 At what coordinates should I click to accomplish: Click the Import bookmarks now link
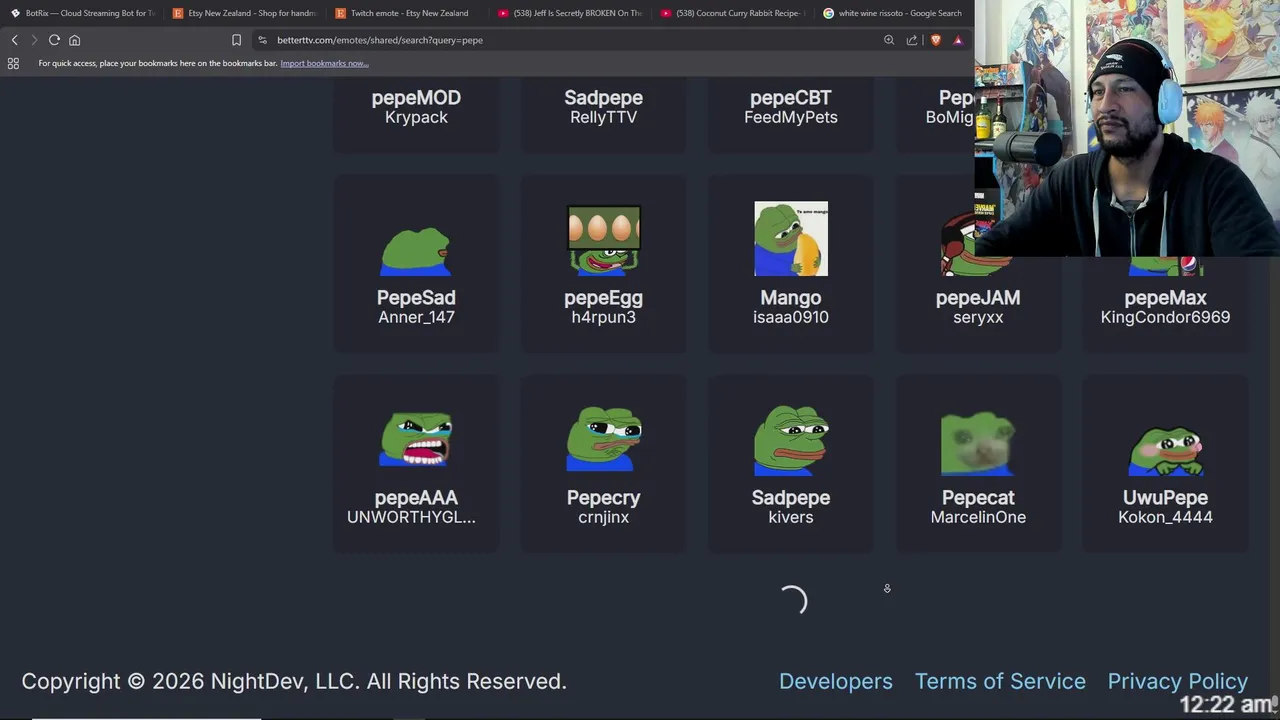click(x=324, y=63)
